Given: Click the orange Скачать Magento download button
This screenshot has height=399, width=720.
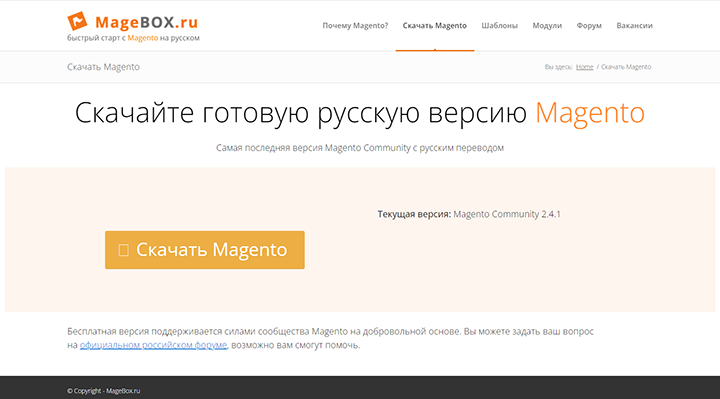Looking at the screenshot, I should coord(205,250).
